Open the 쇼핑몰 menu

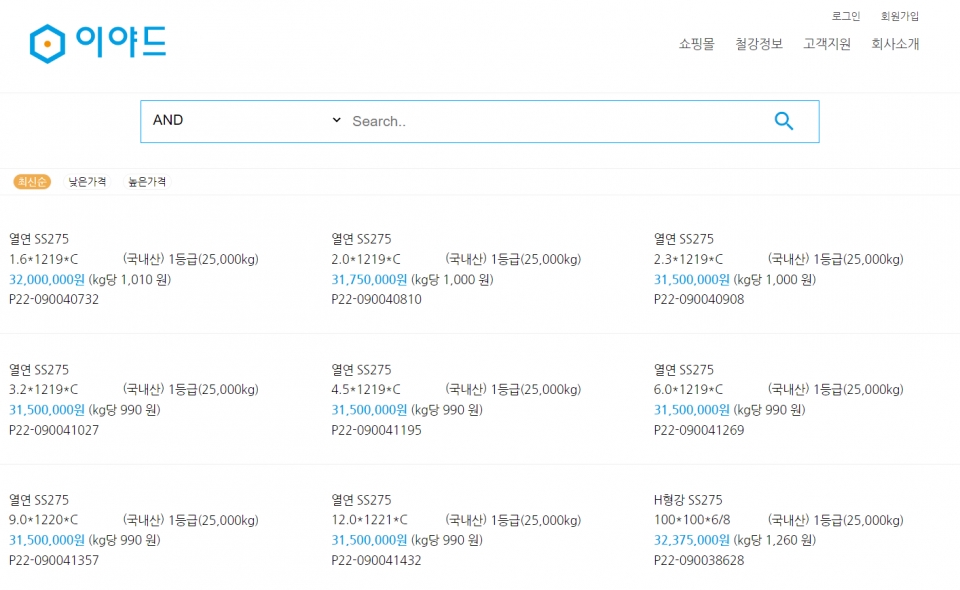click(x=696, y=44)
